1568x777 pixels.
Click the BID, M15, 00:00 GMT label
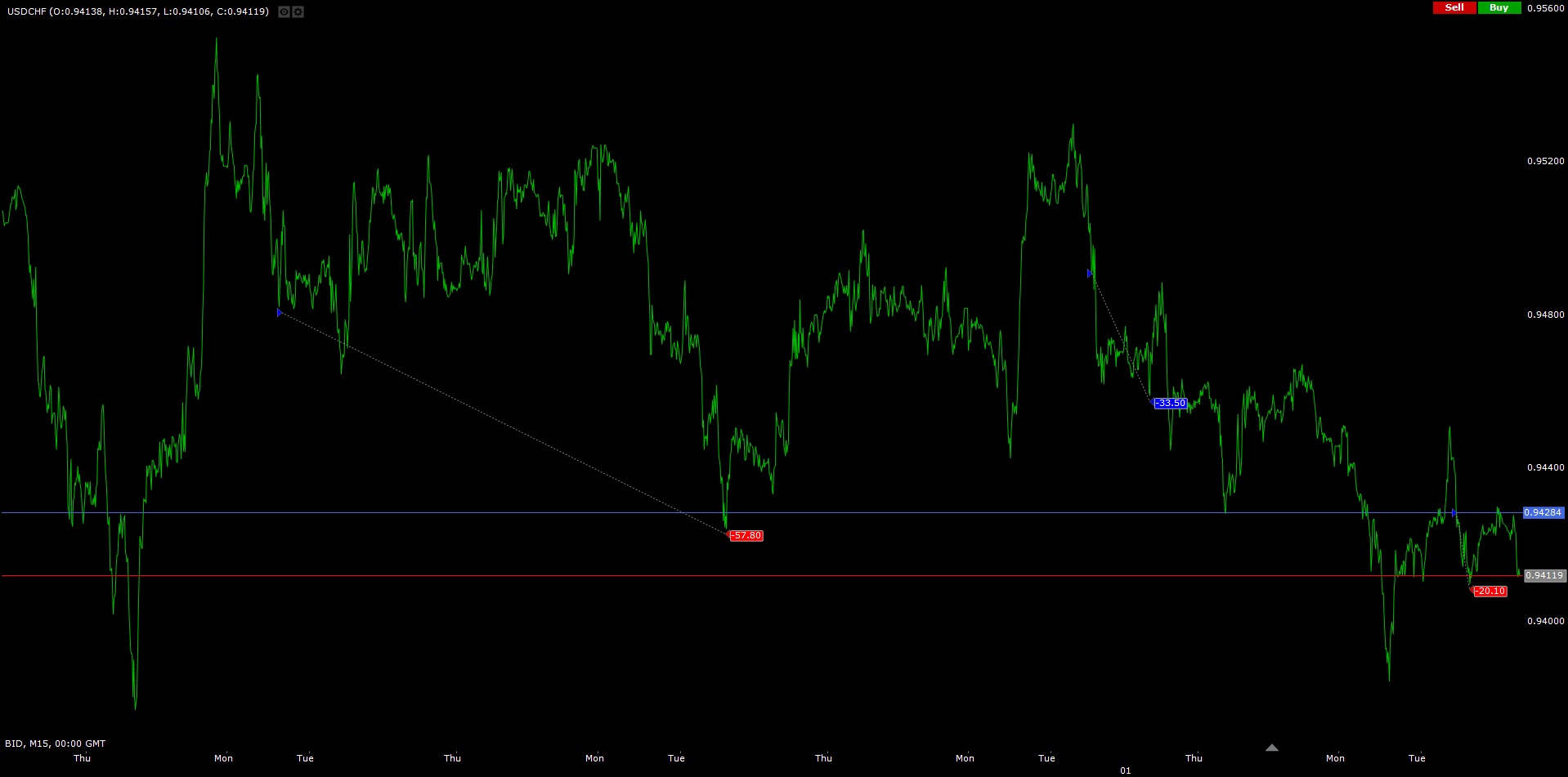(56, 744)
